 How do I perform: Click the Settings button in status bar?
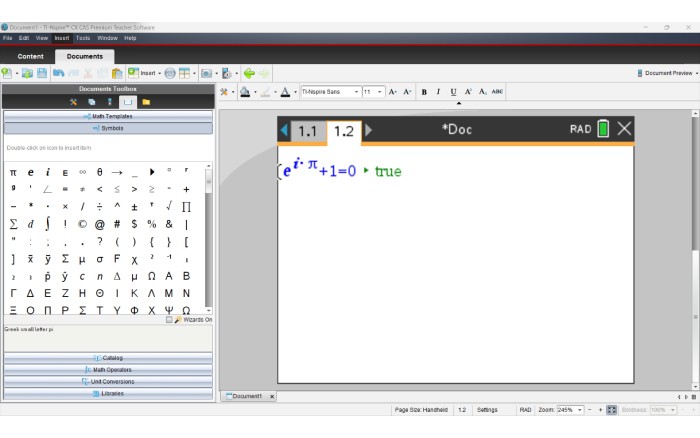pos(487,410)
